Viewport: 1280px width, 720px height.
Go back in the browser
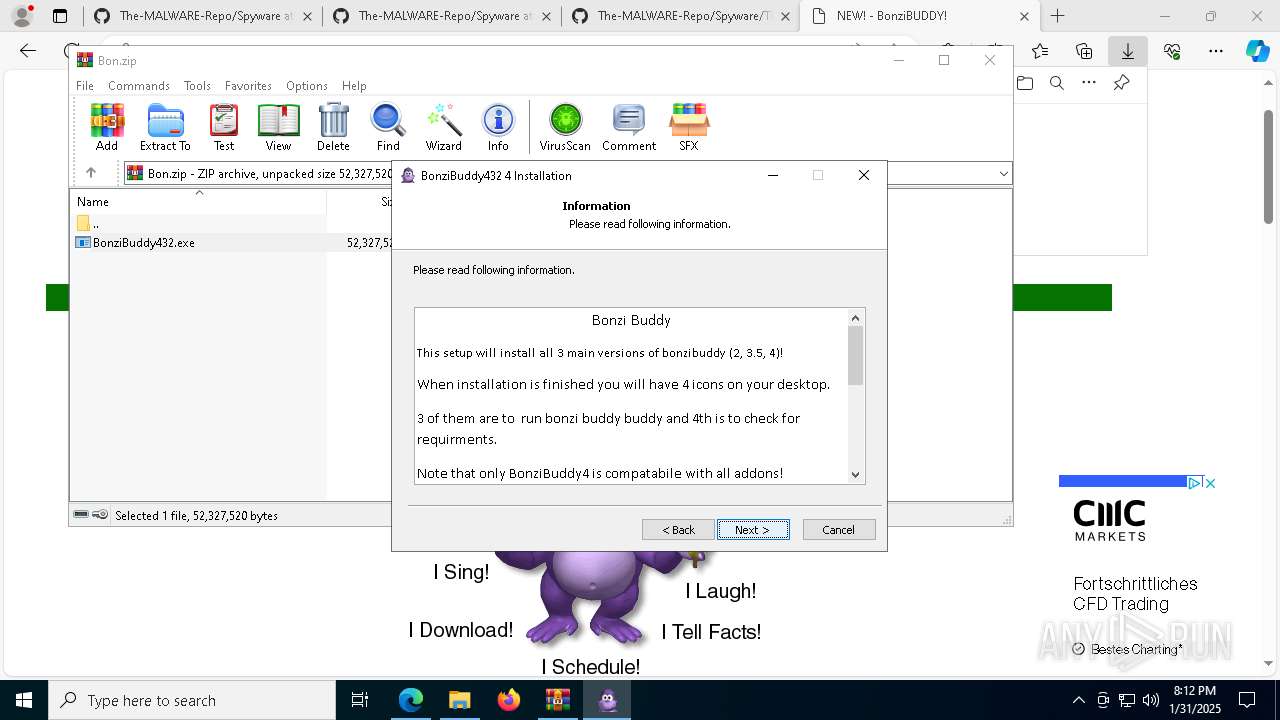28,51
